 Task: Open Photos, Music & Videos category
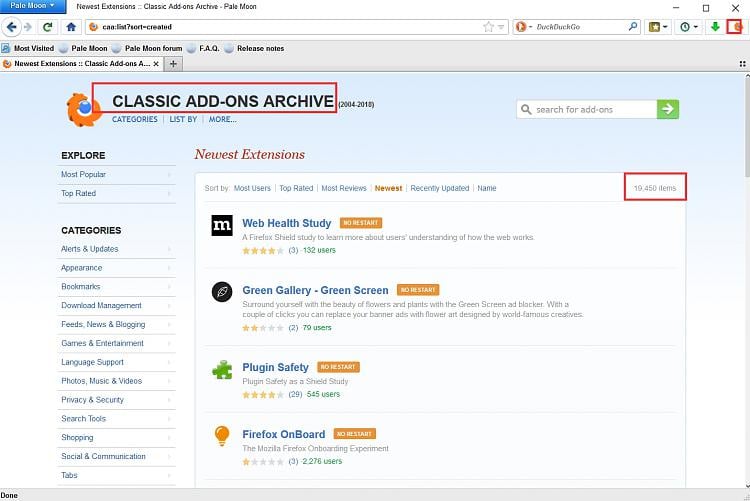(116, 381)
